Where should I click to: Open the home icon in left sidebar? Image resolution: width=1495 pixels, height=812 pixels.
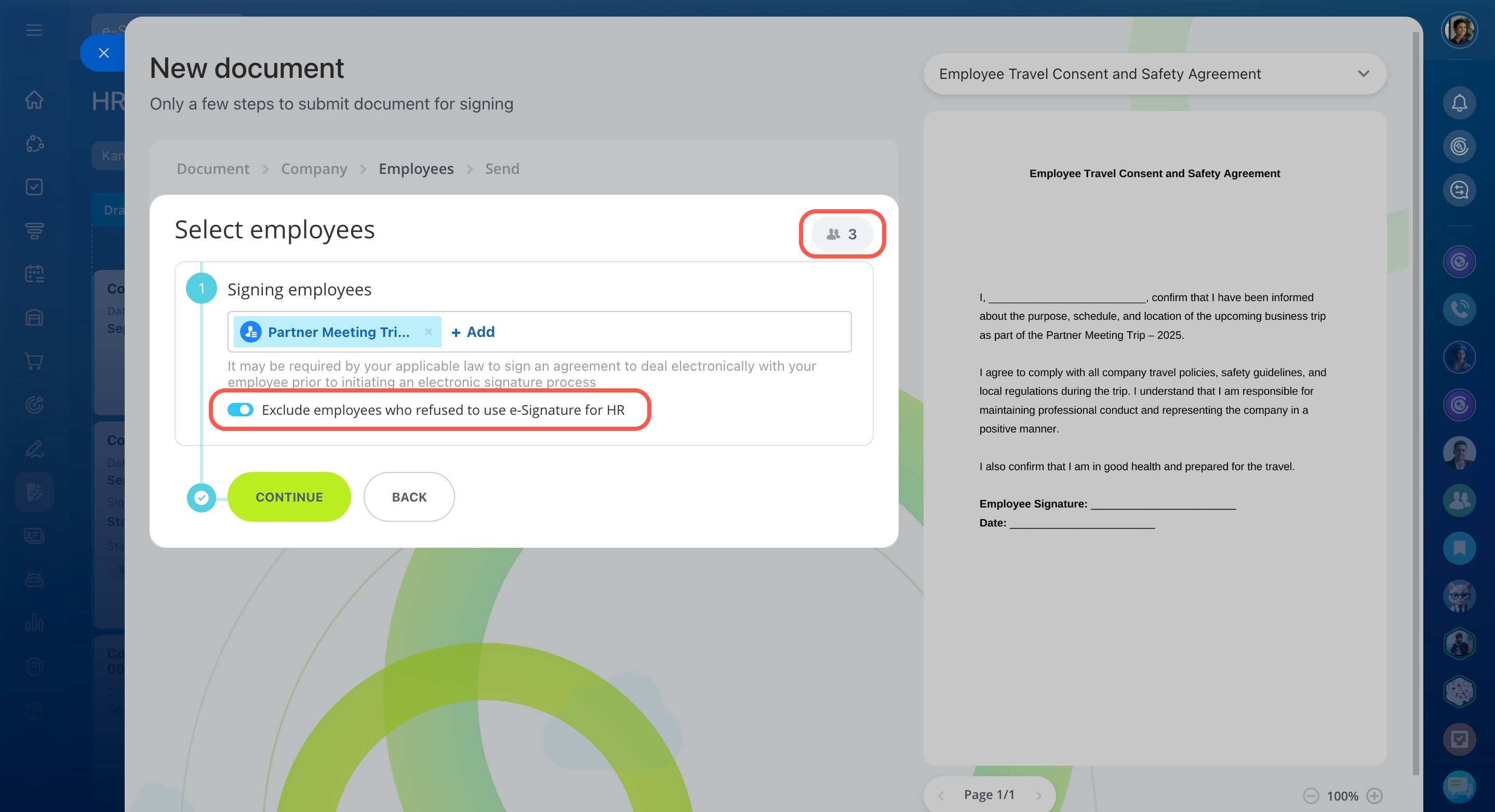click(34, 100)
